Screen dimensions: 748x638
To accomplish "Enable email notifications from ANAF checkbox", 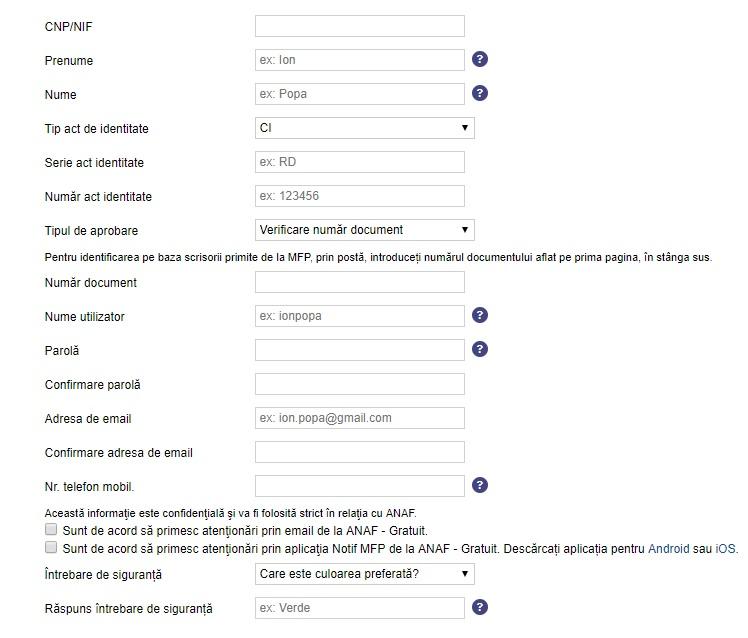I will [x=51, y=530].
